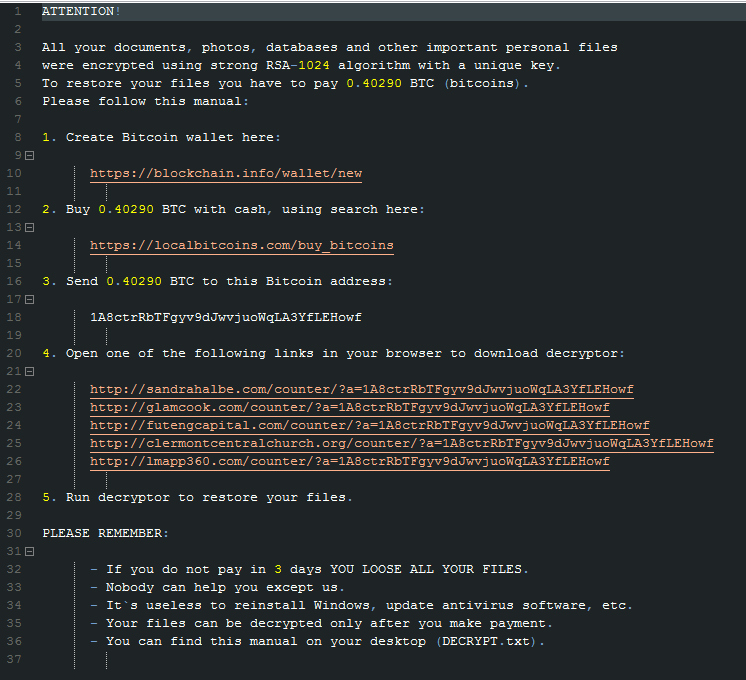The height and width of the screenshot is (680, 746).
Task: Collapse the fold marker at line 9
Action: point(29,156)
